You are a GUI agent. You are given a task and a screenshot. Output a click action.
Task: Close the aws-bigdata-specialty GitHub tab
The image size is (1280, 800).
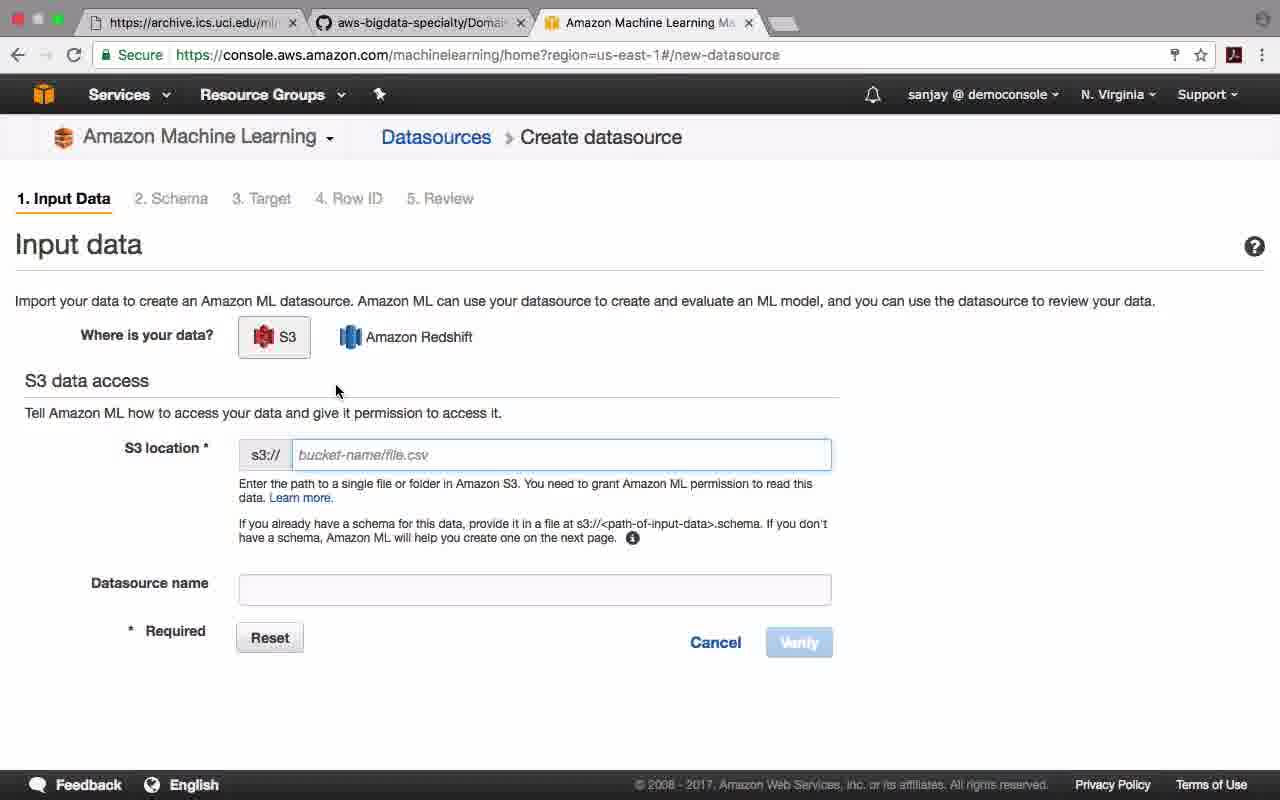click(x=521, y=23)
